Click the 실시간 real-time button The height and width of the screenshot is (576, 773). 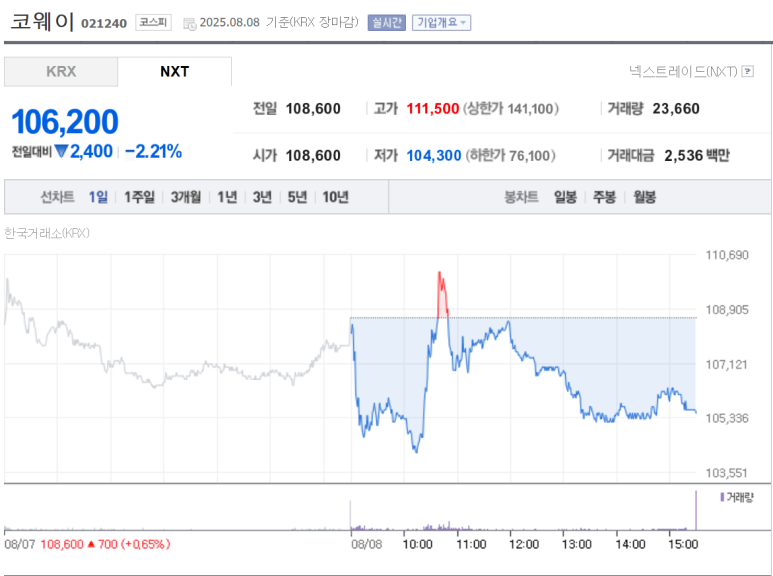tap(386, 23)
